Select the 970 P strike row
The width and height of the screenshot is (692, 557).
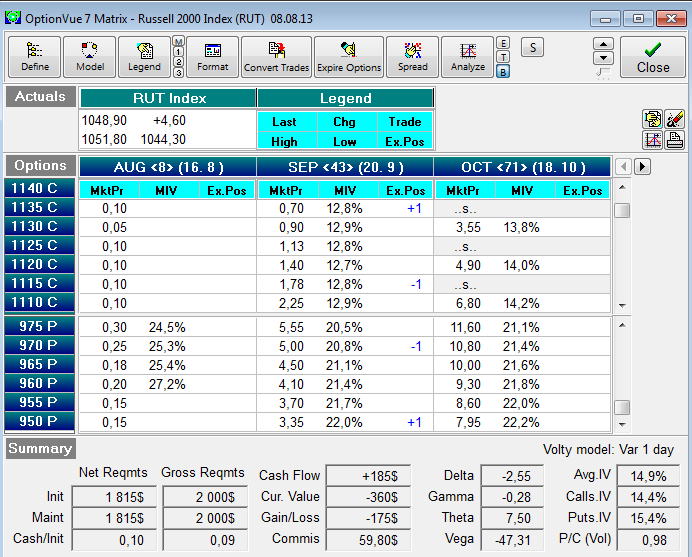click(x=40, y=345)
